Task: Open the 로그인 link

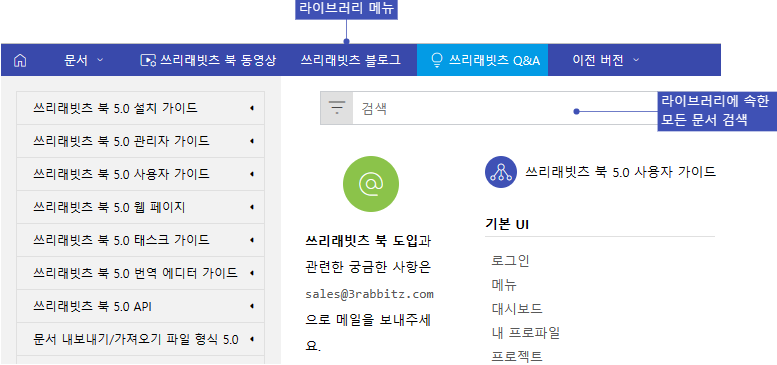Action: tap(510, 261)
